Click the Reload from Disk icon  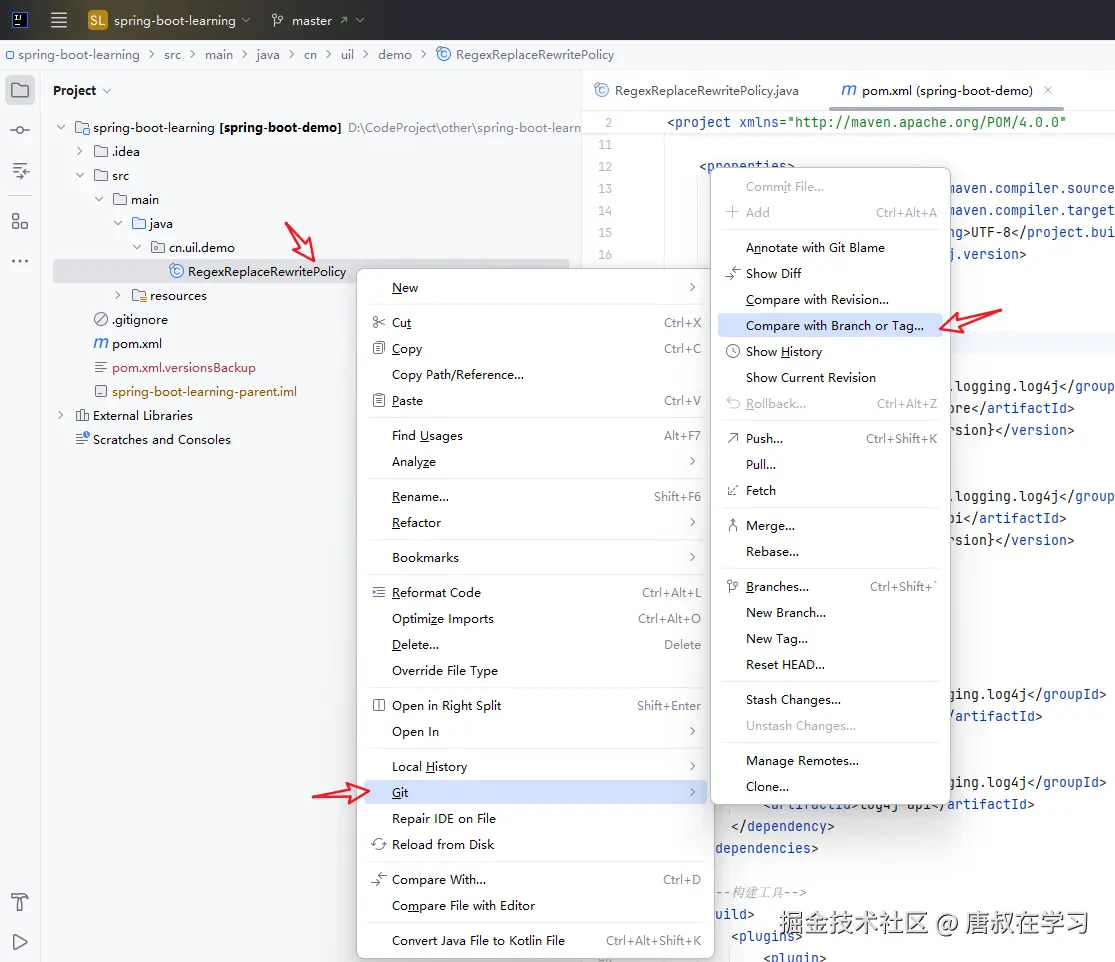pos(379,844)
